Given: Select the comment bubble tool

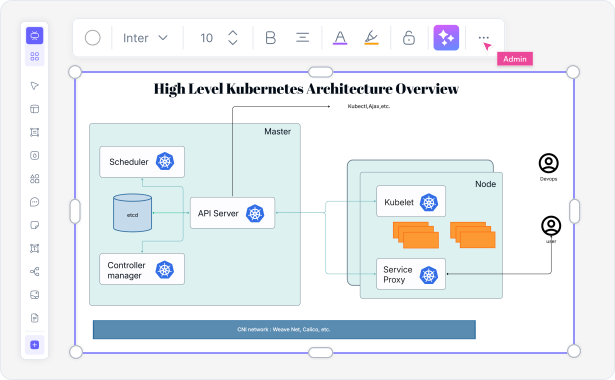Looking at the screenshot, I should click(x=35, y=202).
